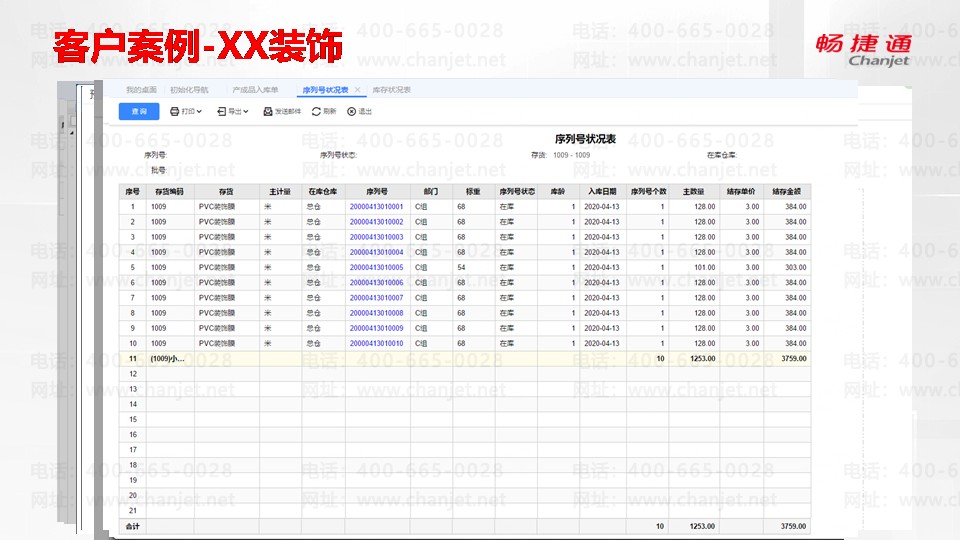Click the send mail (发送邮件) icon
The height and width of the screenshot is (540, 960).
(x=267, y=112)
